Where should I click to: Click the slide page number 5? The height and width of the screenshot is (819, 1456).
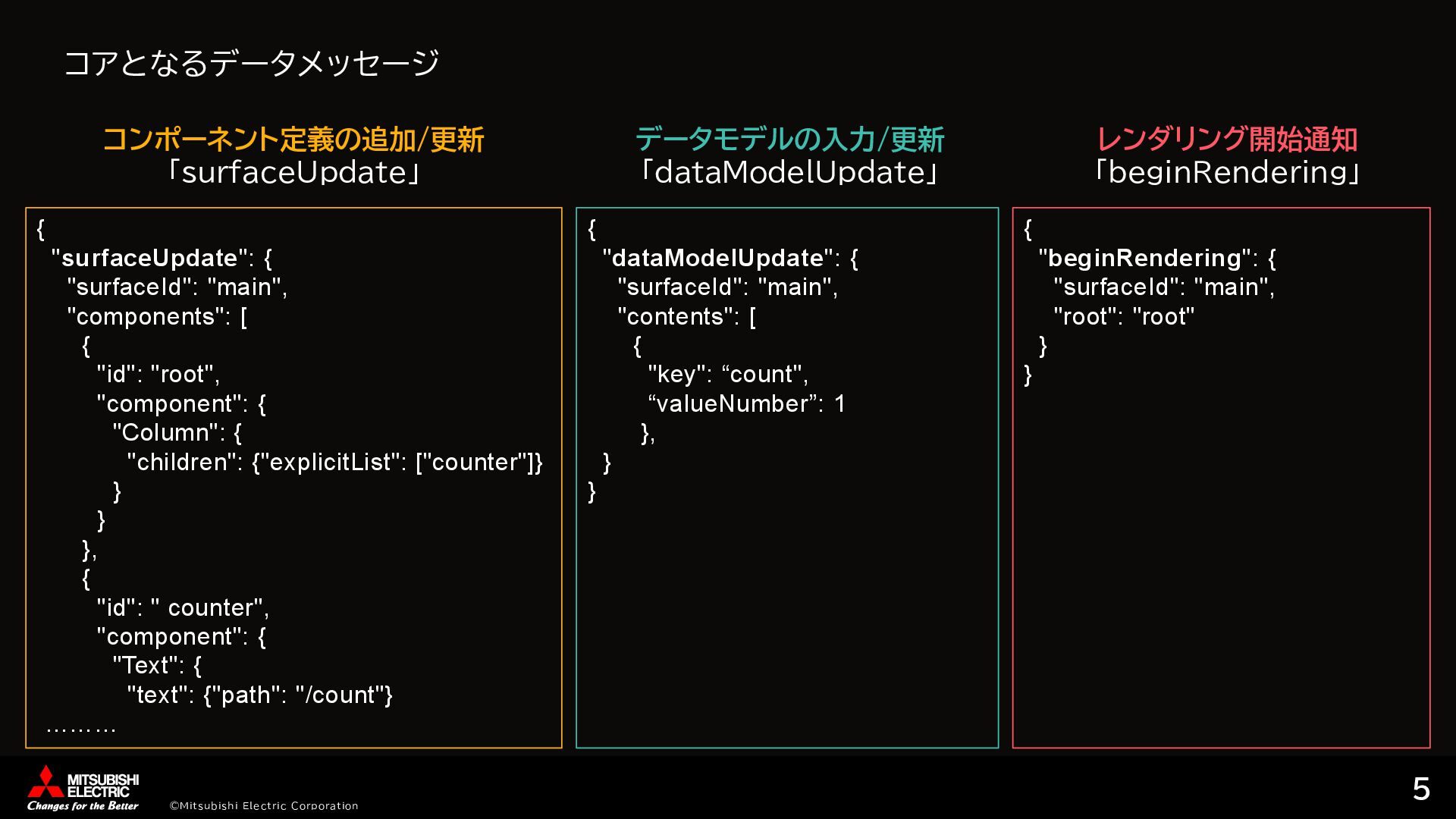pos(1420,790)
